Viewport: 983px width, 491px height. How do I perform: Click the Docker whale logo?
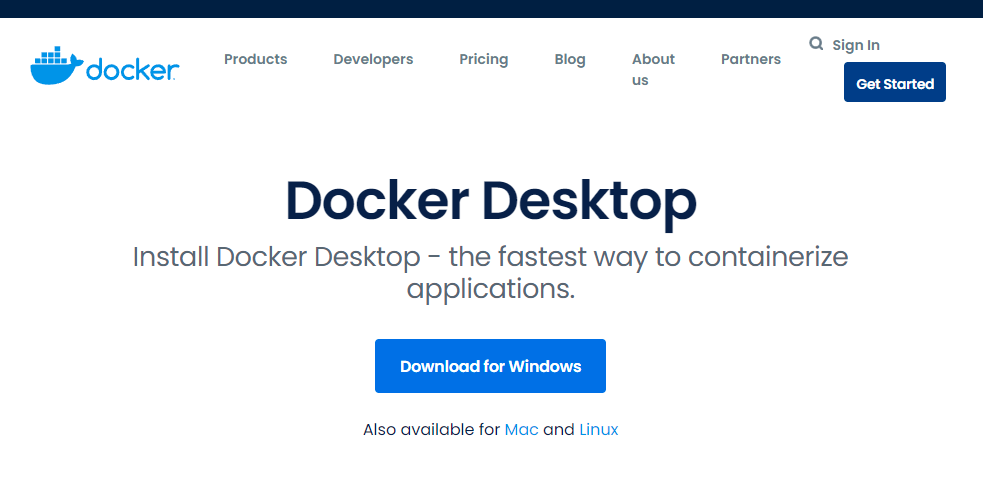[x=105, y=65]
